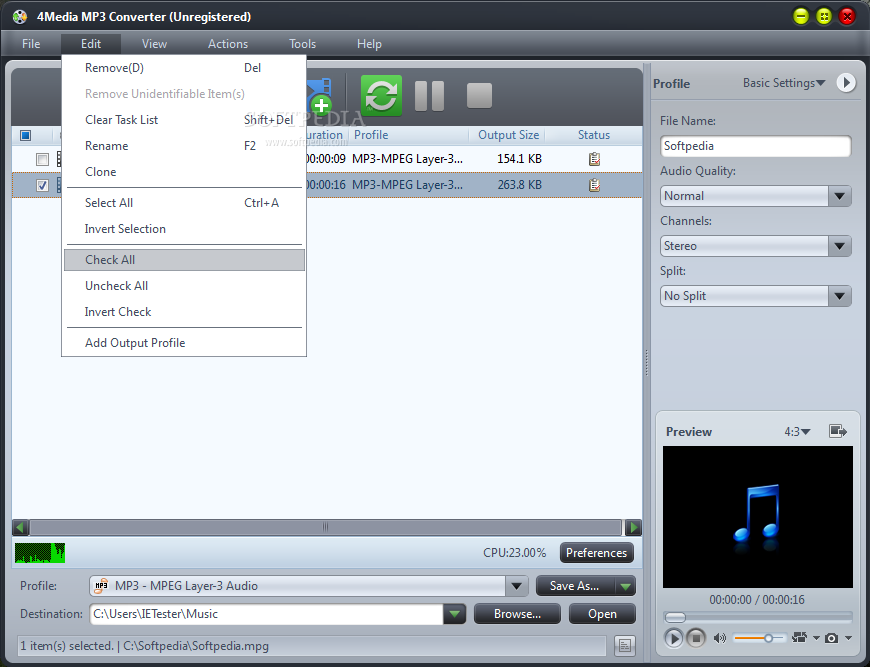Choose Clear Task List menu entry
870x667 pixels.
184,120
